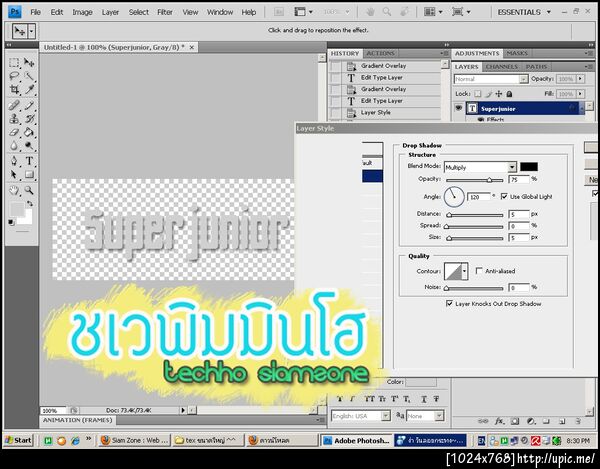
Task: Select the Move tool in toolbox
Action: [29, 63]
